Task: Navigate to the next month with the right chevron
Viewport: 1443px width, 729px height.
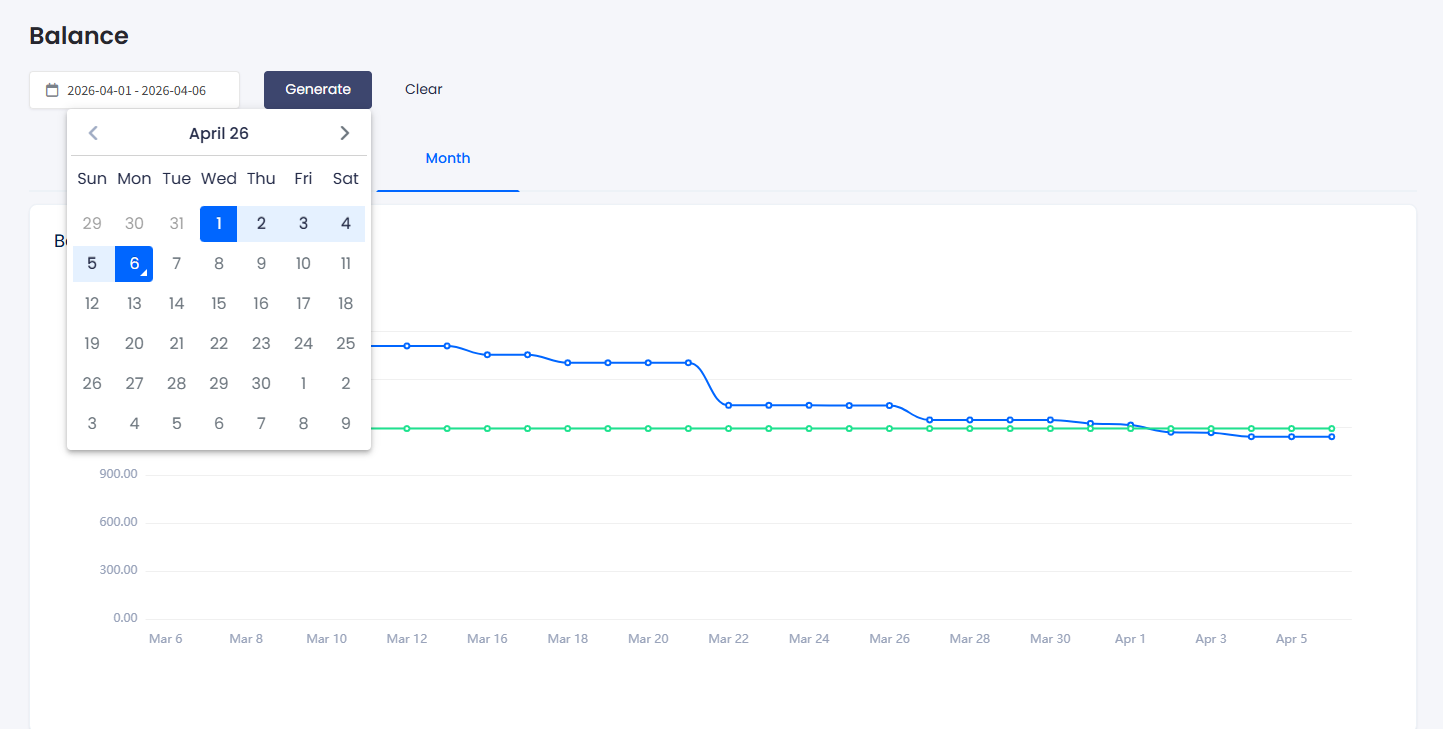Action: pyautogui.click(x=345, y=132)
